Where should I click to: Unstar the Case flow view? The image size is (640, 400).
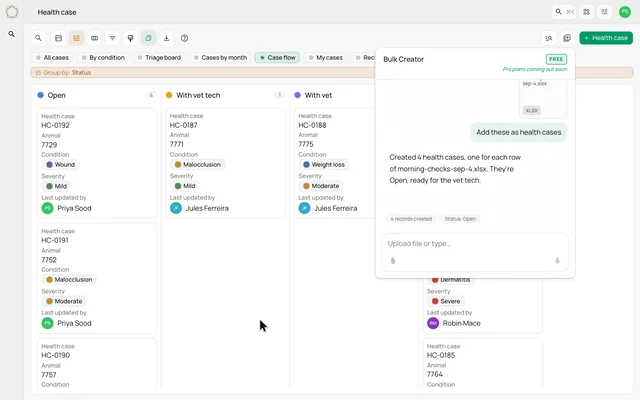[x=262, y=58]
